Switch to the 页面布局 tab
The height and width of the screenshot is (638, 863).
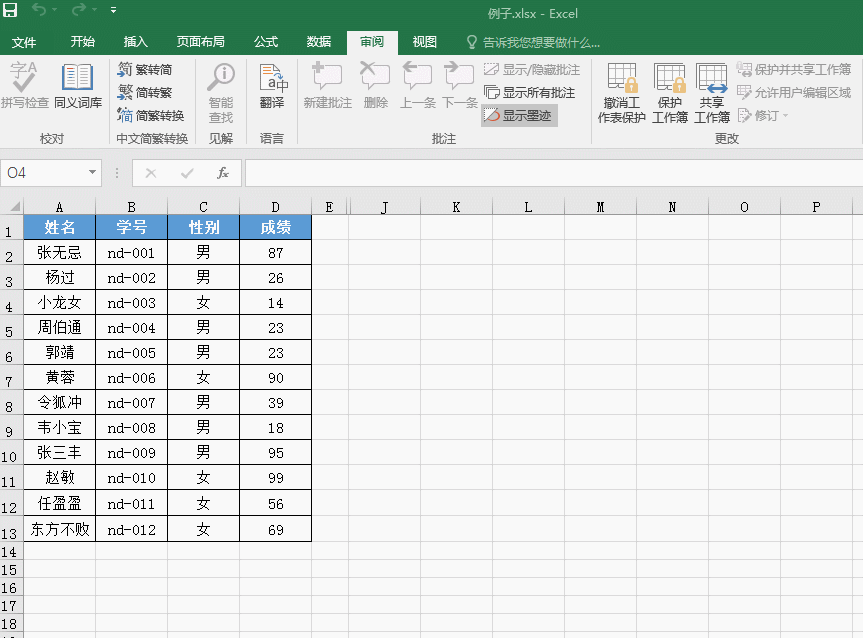pyautogui.click(x=200, y=42)
